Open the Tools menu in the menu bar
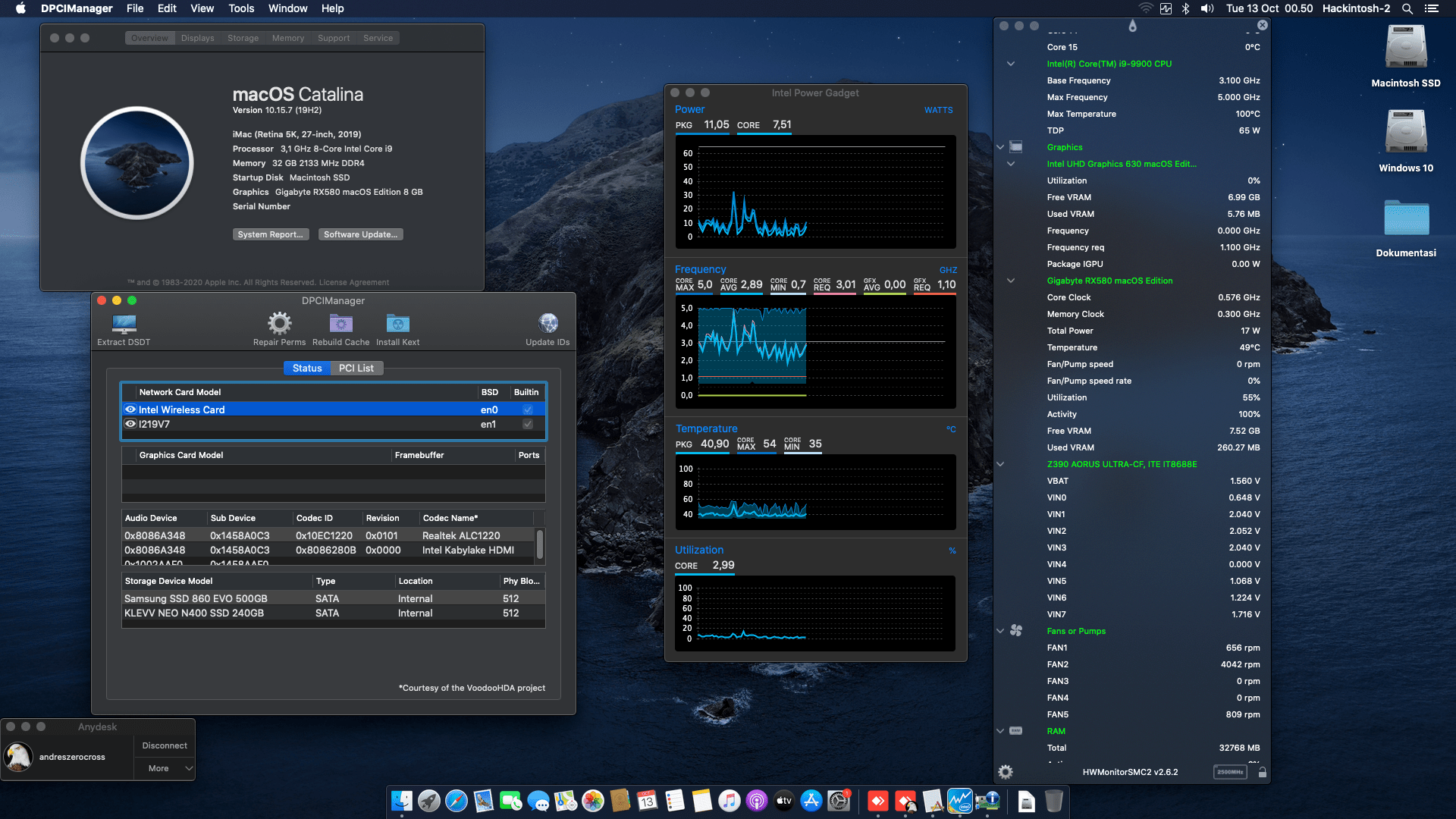 [240, 8]
